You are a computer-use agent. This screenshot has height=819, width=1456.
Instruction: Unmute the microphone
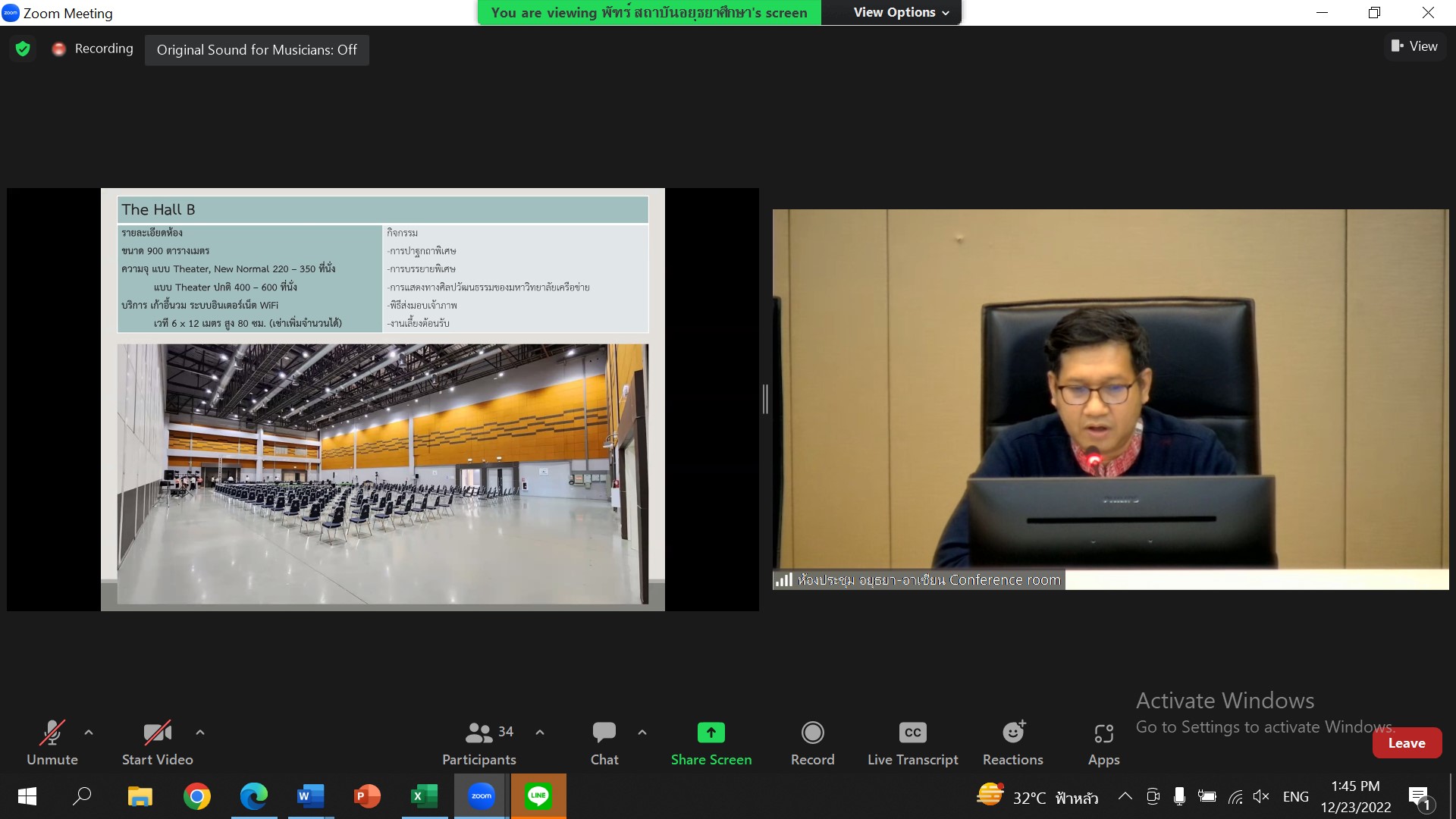(x=52, y=743)
